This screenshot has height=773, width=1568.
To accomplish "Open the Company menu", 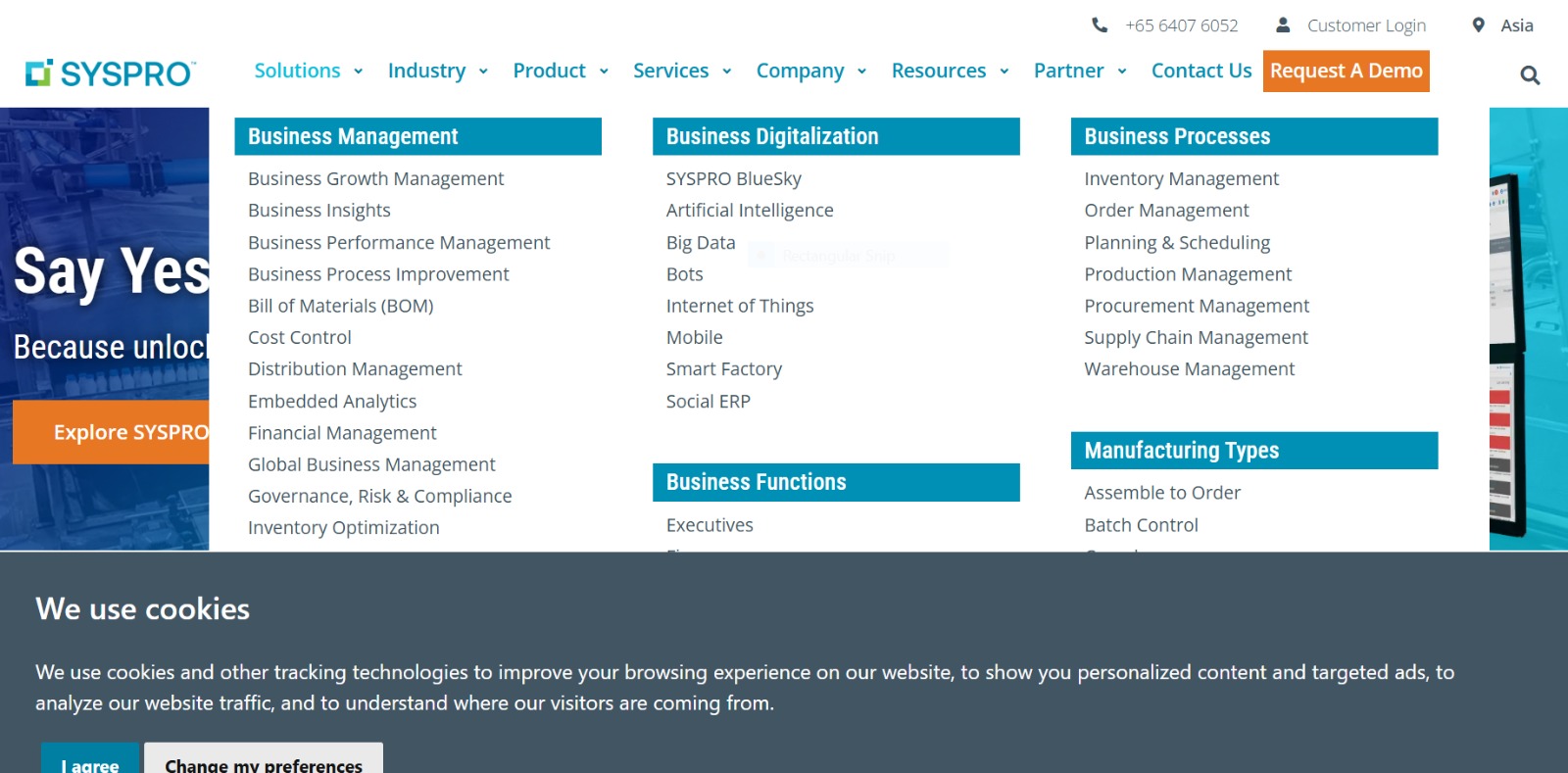I will click(x=801, y=71).
